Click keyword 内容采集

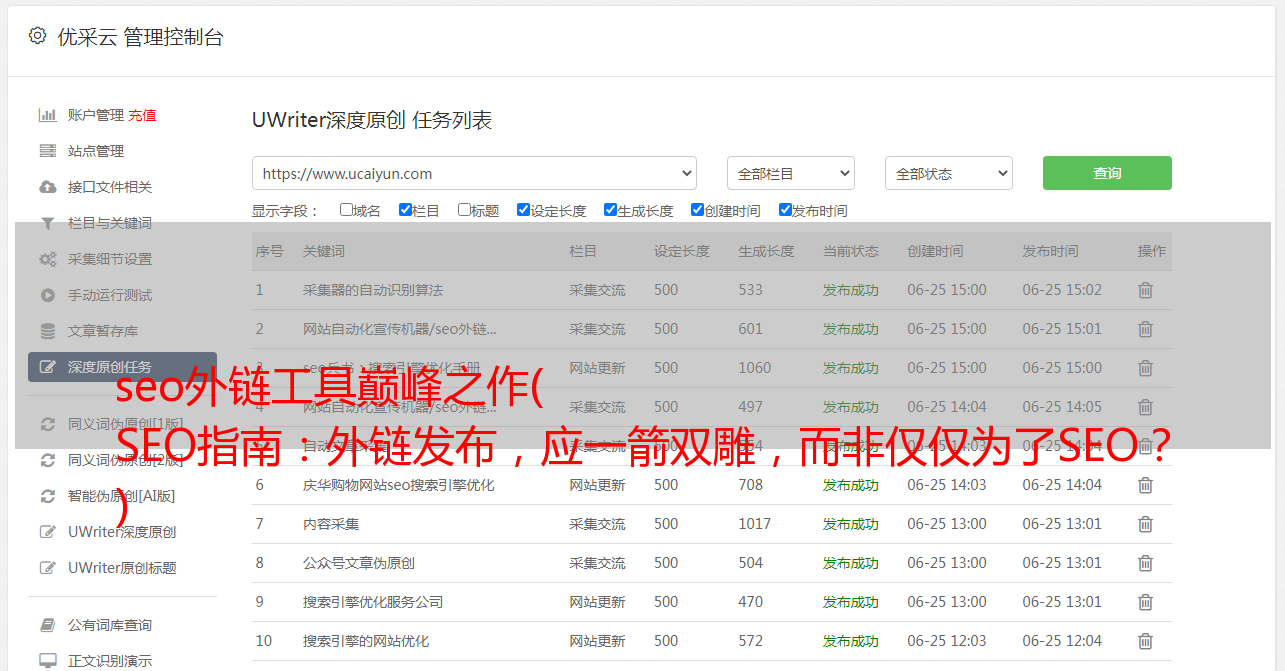(331, 524)
